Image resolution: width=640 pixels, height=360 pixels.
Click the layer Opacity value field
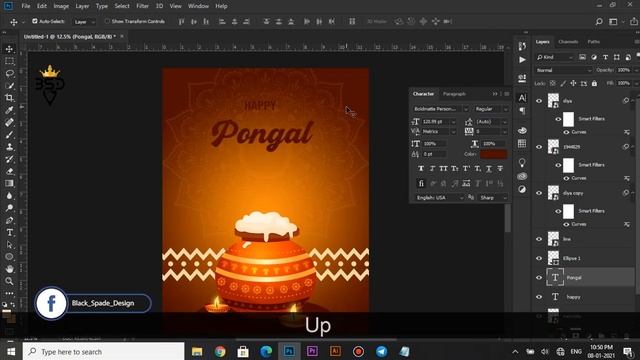[x=624, y=70]
